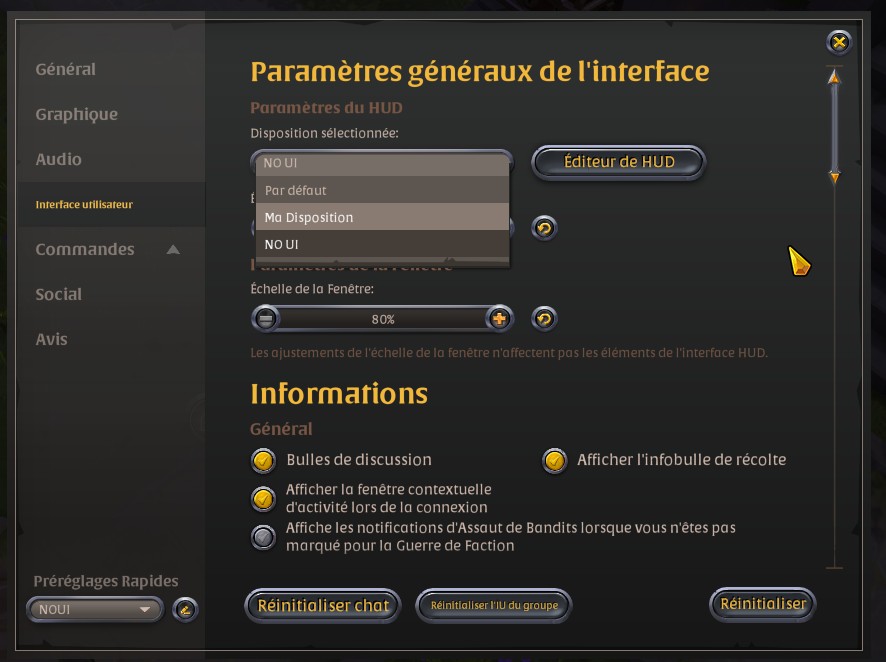Disable Afficher l'infobulle de récolte
This screenshot has height=662, width=886.
(x=554, y=460)
